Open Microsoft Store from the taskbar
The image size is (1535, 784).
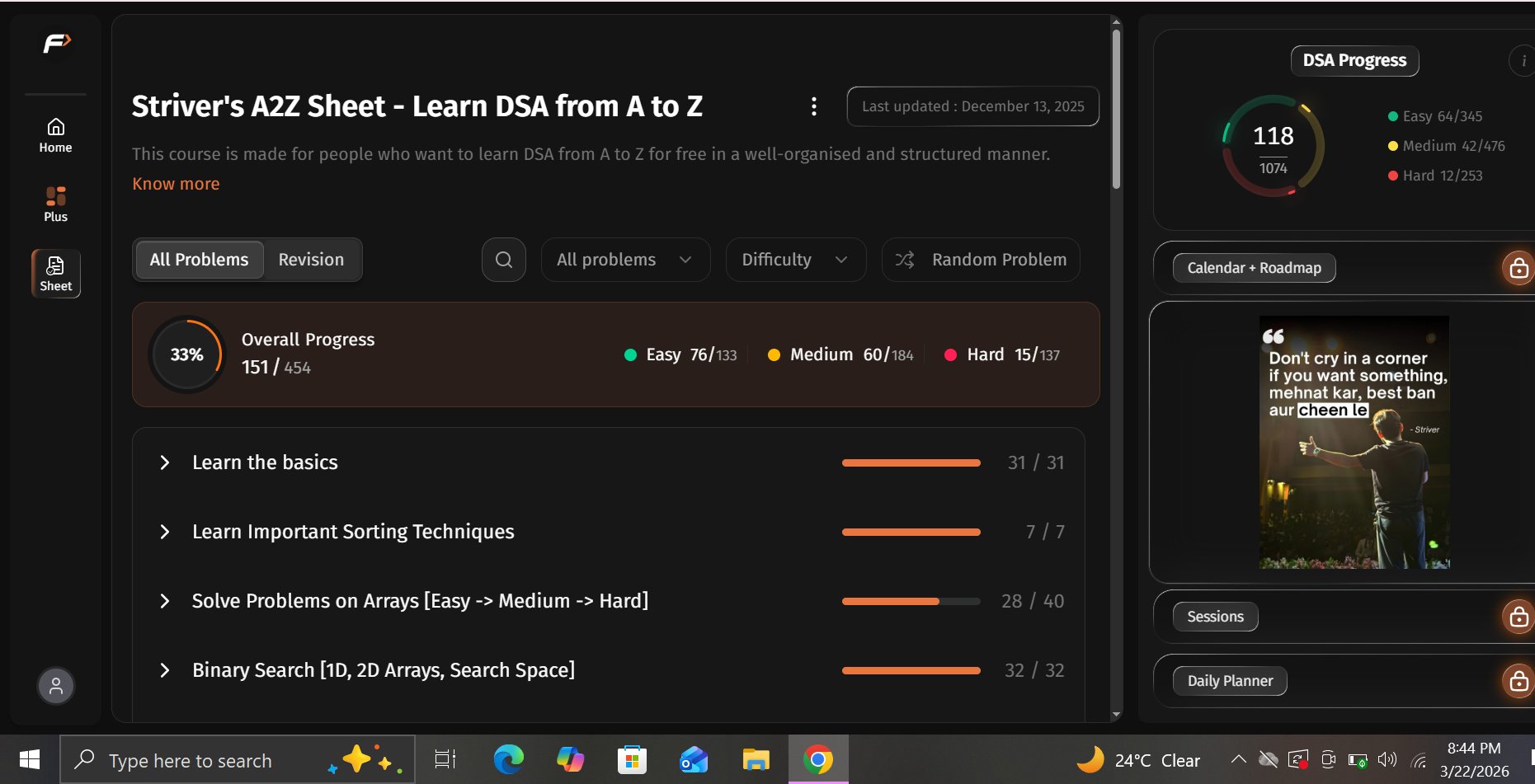point(632,759)
